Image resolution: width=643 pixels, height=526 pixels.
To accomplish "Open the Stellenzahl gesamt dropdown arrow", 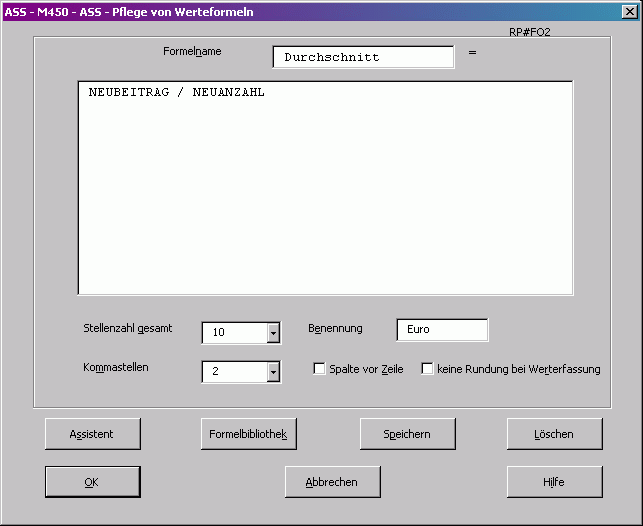I will tap(273, 333).
